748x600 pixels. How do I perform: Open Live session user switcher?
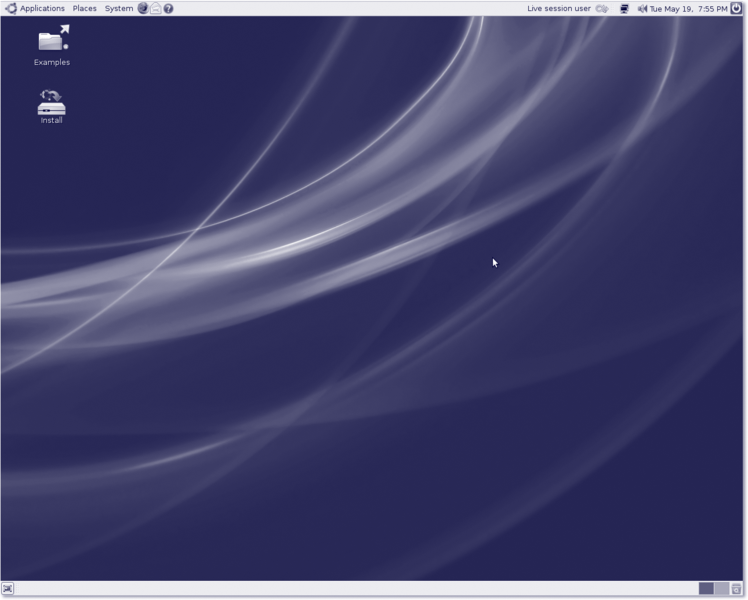coord(559,8)
